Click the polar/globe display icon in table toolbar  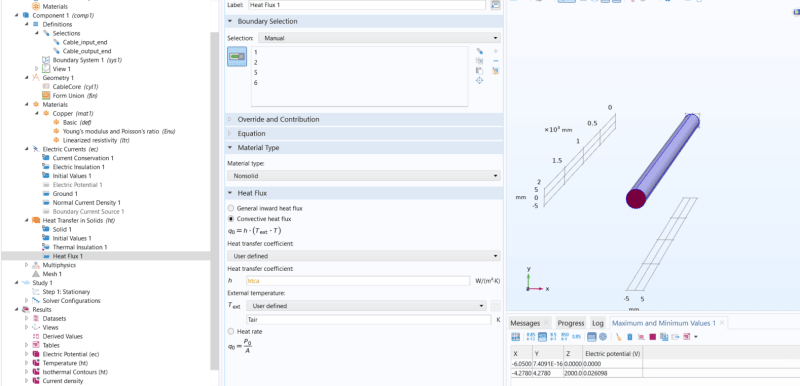click(603, 337)
